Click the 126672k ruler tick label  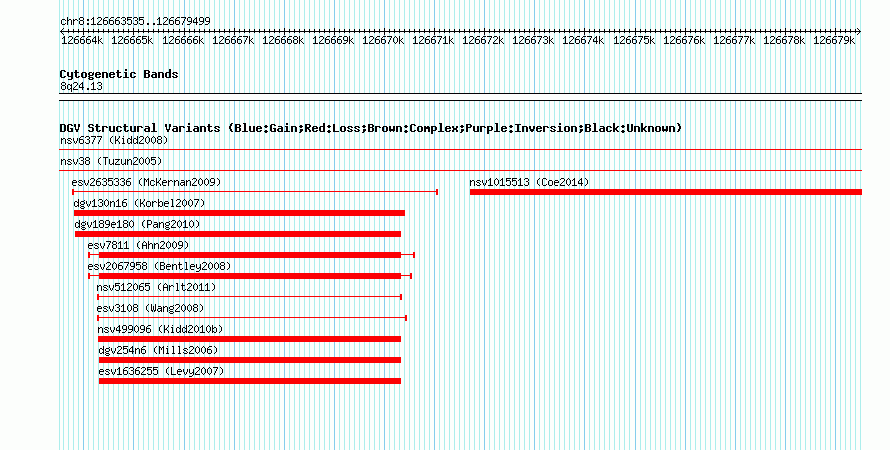(483, 40)
